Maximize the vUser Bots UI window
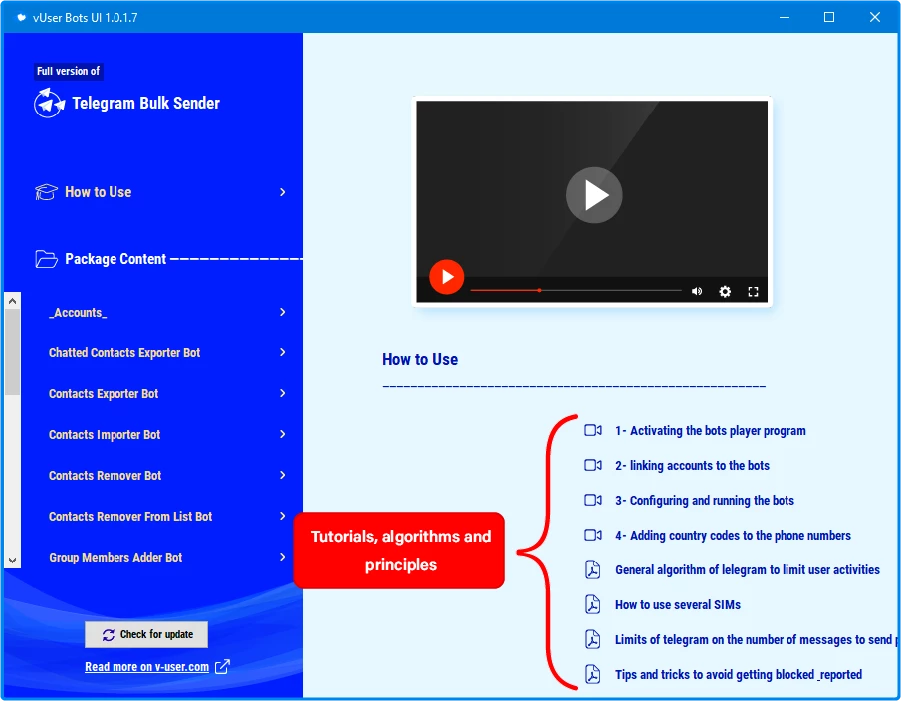The height and width of the screenshot is (701, 901). (829, 17)
